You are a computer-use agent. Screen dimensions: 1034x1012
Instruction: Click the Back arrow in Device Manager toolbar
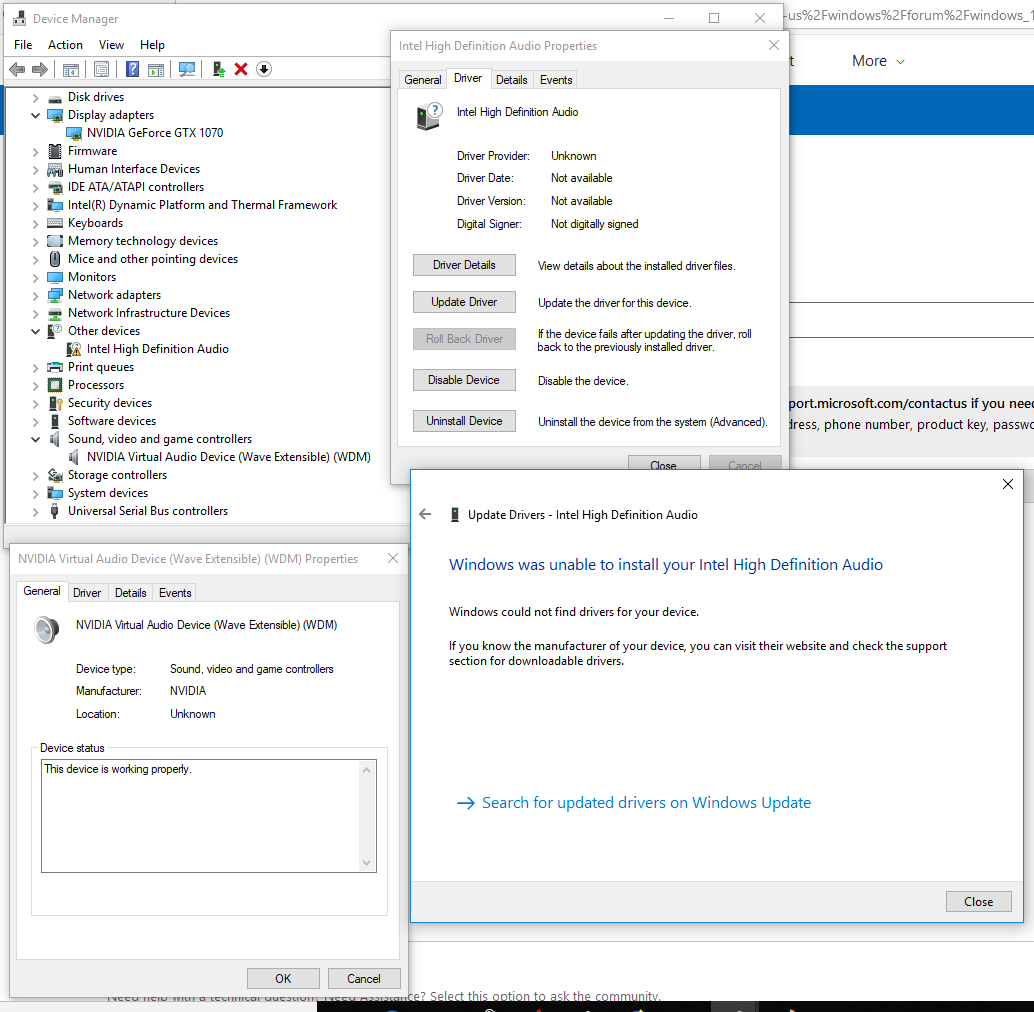tap(17, 69)
